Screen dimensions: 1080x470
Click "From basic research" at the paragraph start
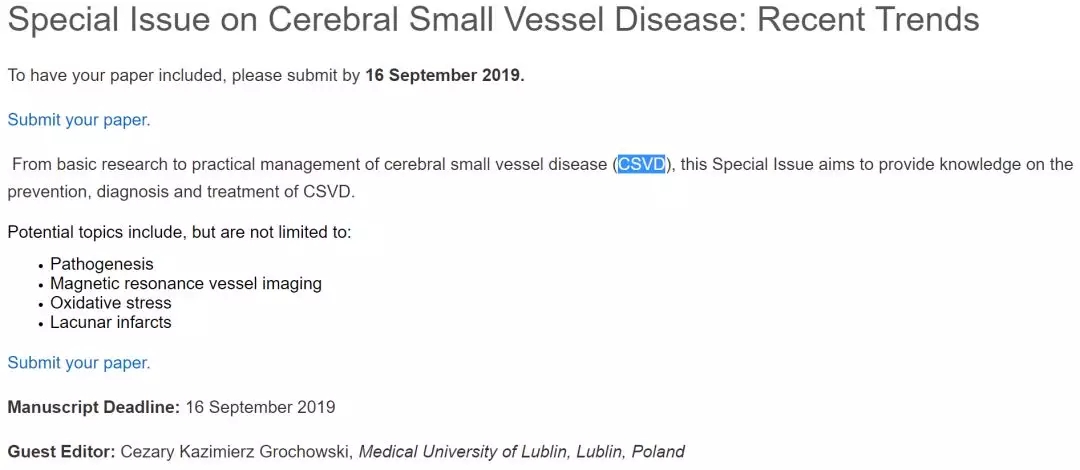coord(80,165)
